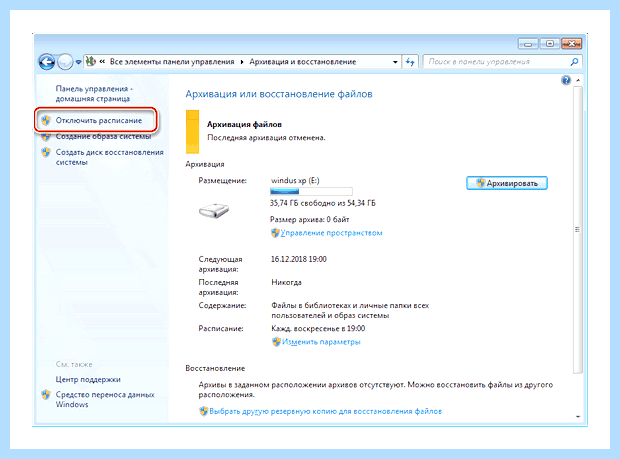This screenshot has width=620, height=459.
Task: Click the vertical scrollbar thumb
Action: (578, 230)
